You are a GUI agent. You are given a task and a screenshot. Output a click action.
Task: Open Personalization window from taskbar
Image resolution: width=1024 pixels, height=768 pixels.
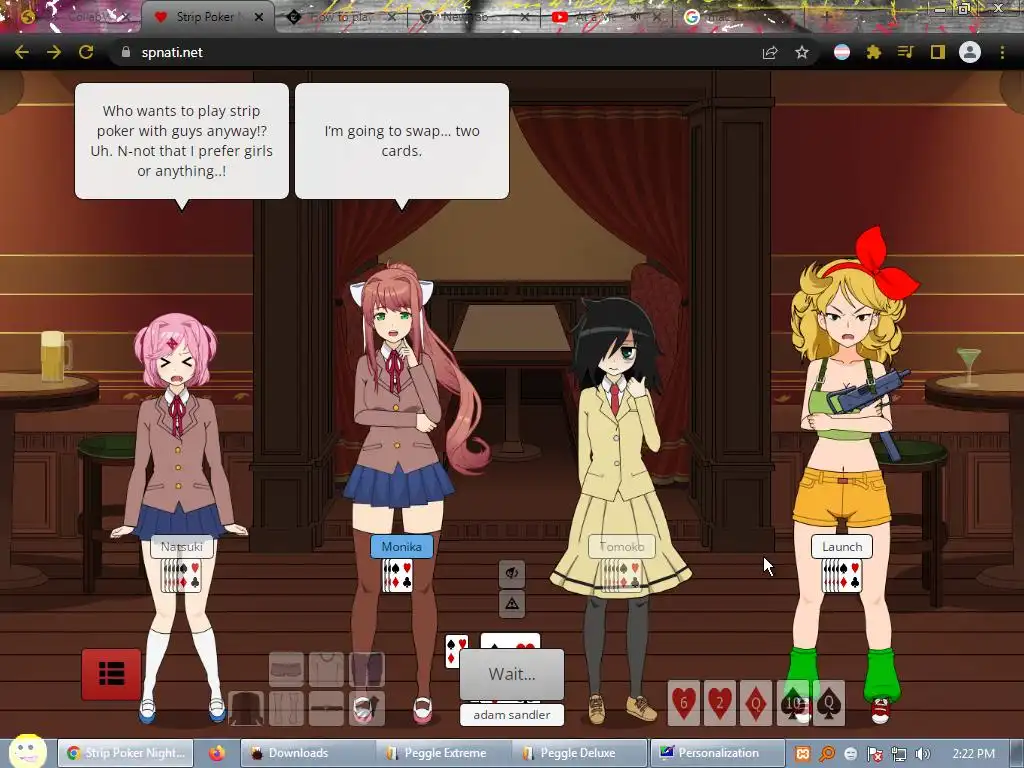click(x=716, y=753)
